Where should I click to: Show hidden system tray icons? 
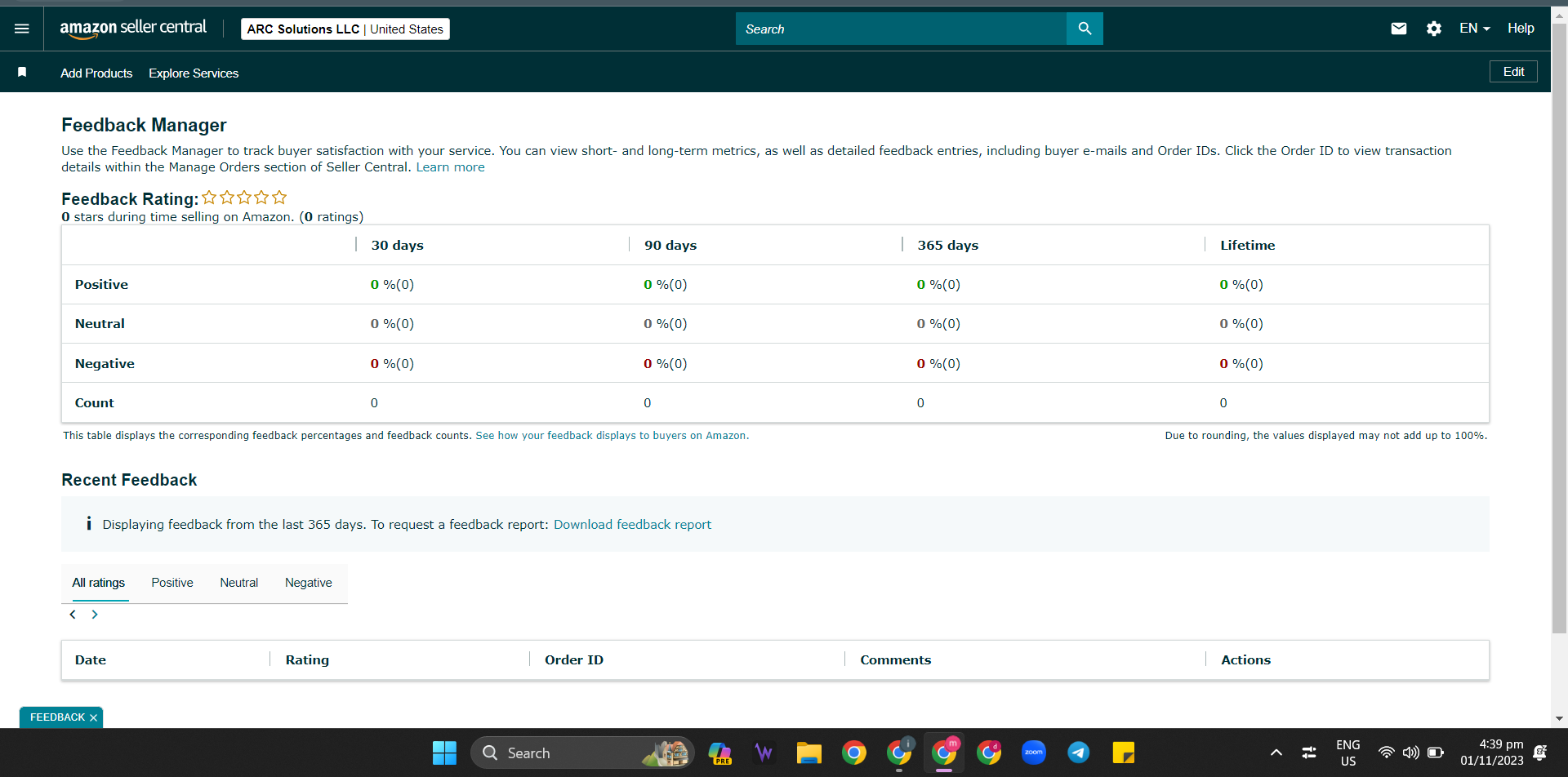[1276, 753]
